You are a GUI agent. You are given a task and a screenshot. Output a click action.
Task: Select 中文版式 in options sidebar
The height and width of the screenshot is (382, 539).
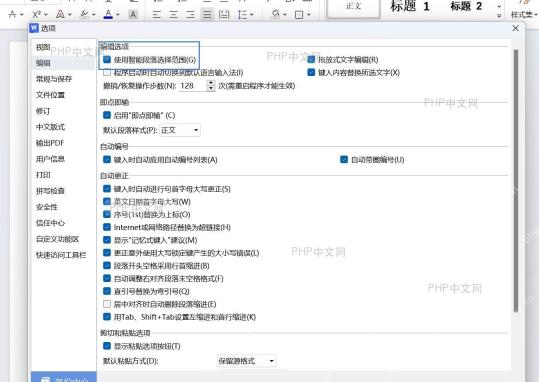tap(50, 127)
